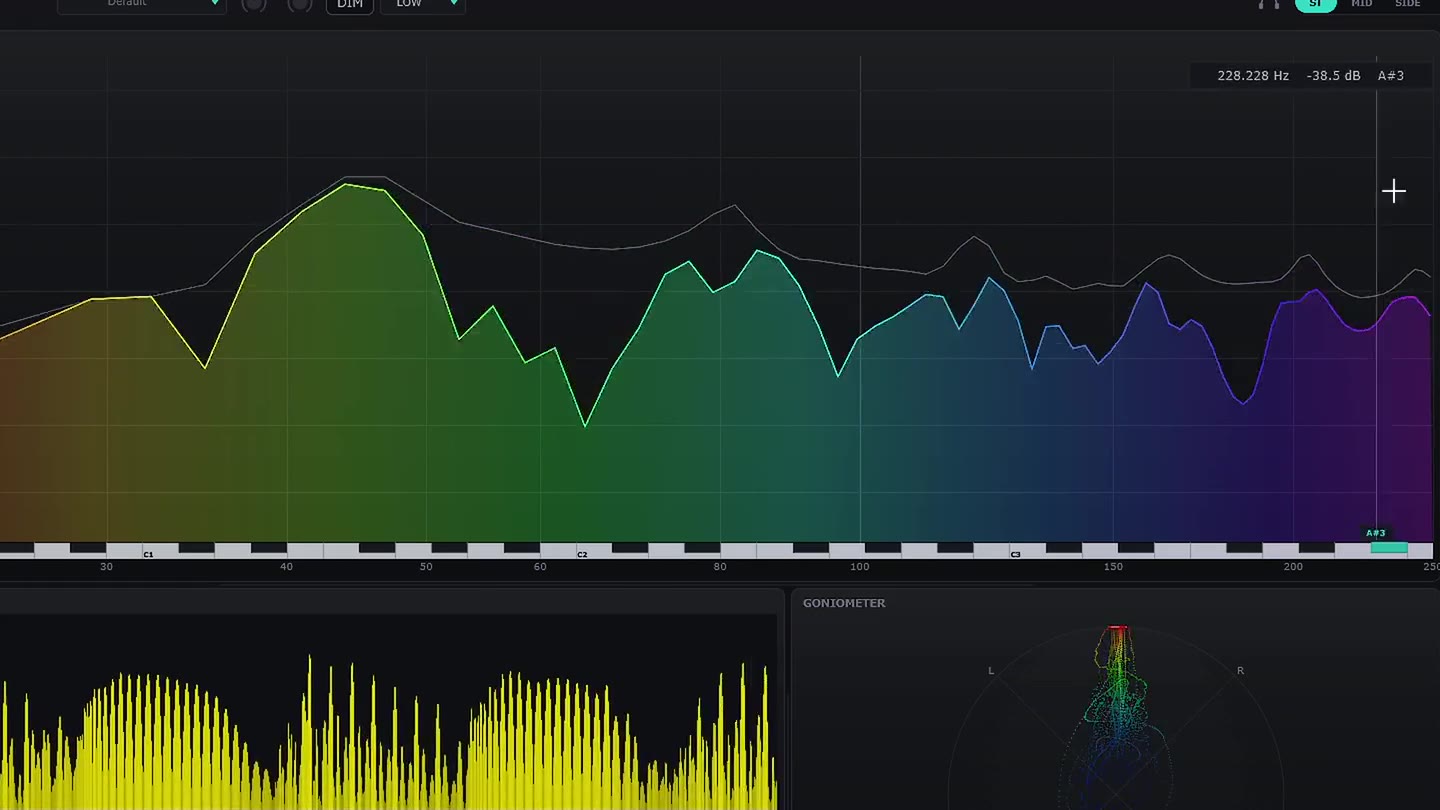The width and height of the screenshot is (1440, 810).
Task: Click the goniometer stereo field plot
Action: tap(1116, 718)
